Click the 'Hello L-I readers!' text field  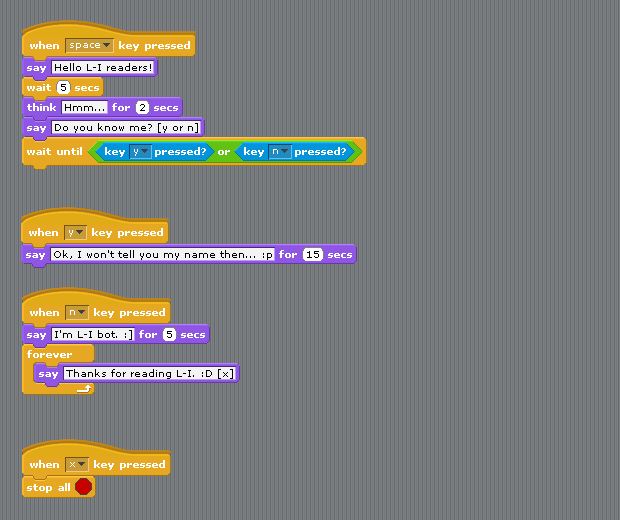(x=103, y=68)
